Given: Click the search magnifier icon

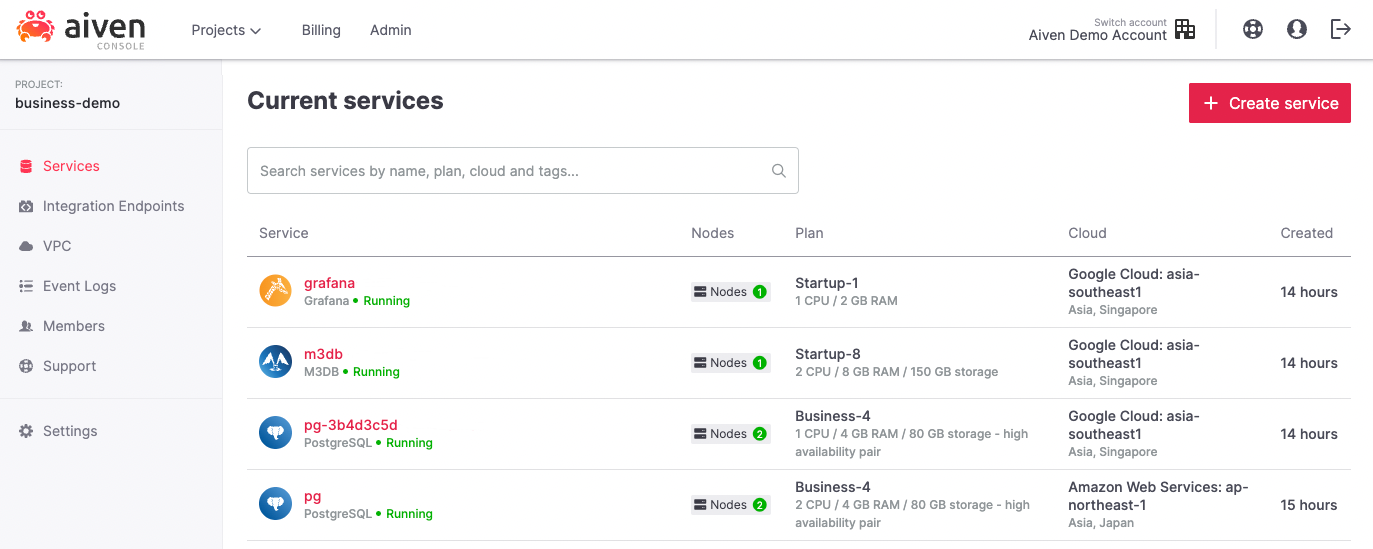Looking at the screenshot, I should click(779, 171).
